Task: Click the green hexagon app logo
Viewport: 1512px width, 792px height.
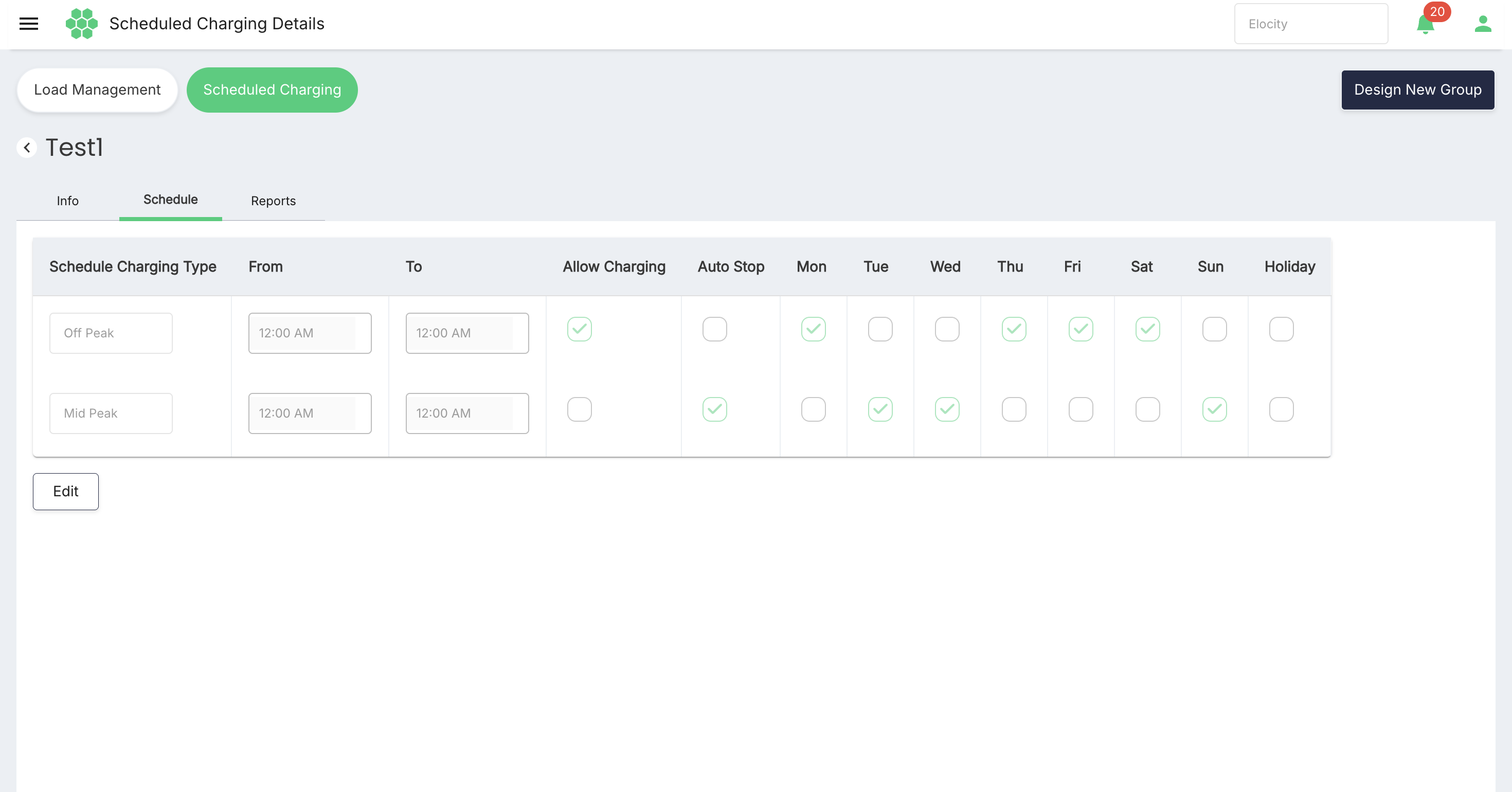Action: click(x=82, y=24)
